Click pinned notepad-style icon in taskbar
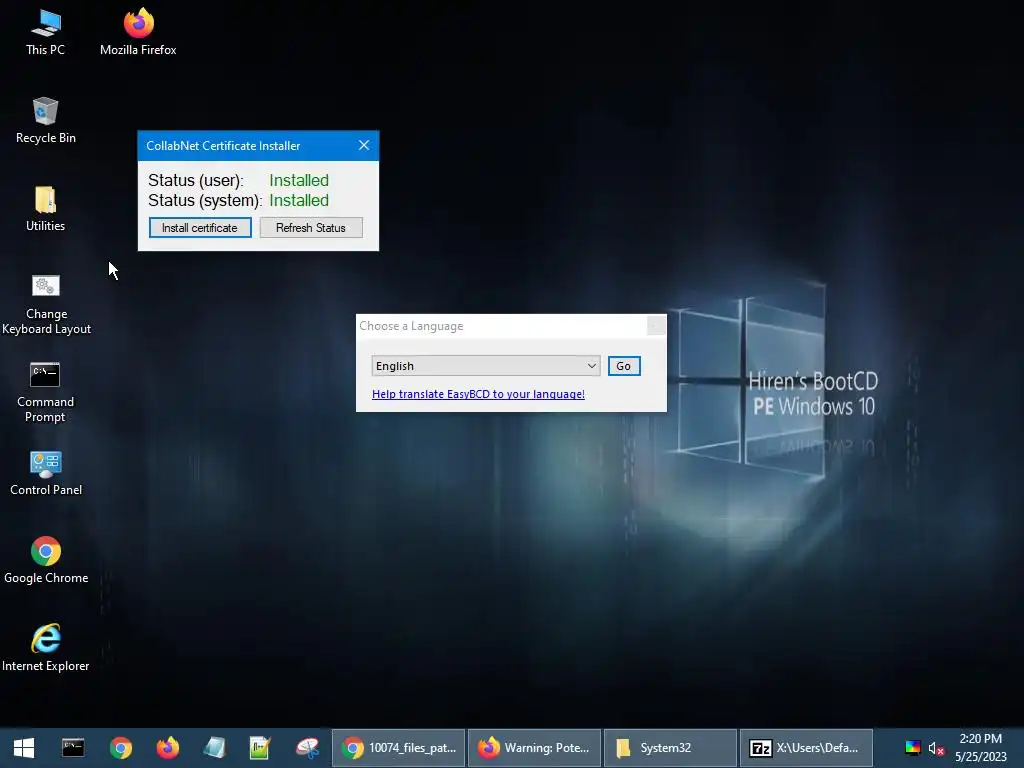Viewport: 1024px width, 768px height. click(x=214, y=748)
